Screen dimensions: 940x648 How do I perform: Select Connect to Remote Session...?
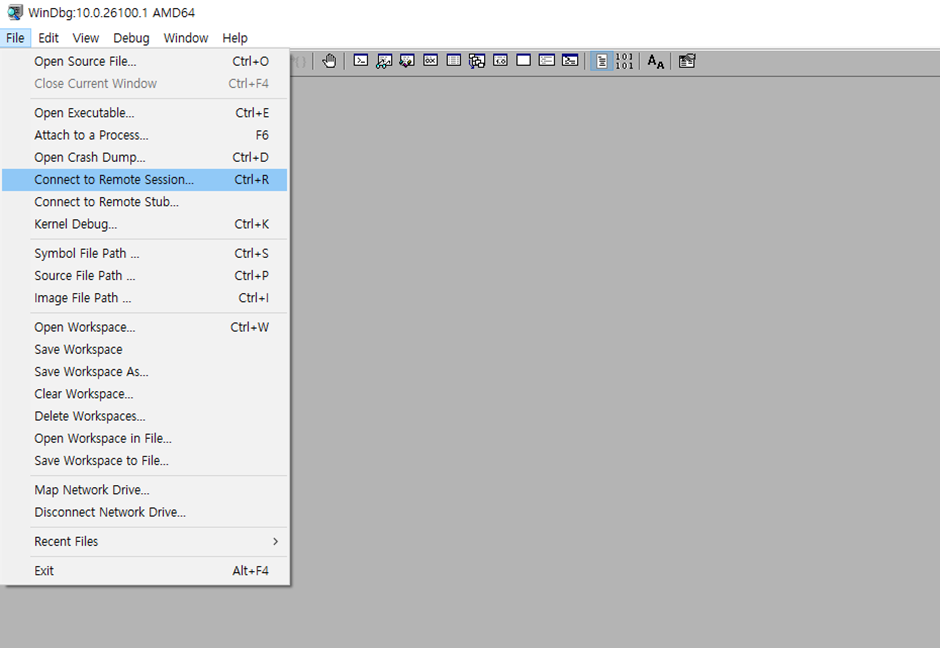[x=144, y=179]
